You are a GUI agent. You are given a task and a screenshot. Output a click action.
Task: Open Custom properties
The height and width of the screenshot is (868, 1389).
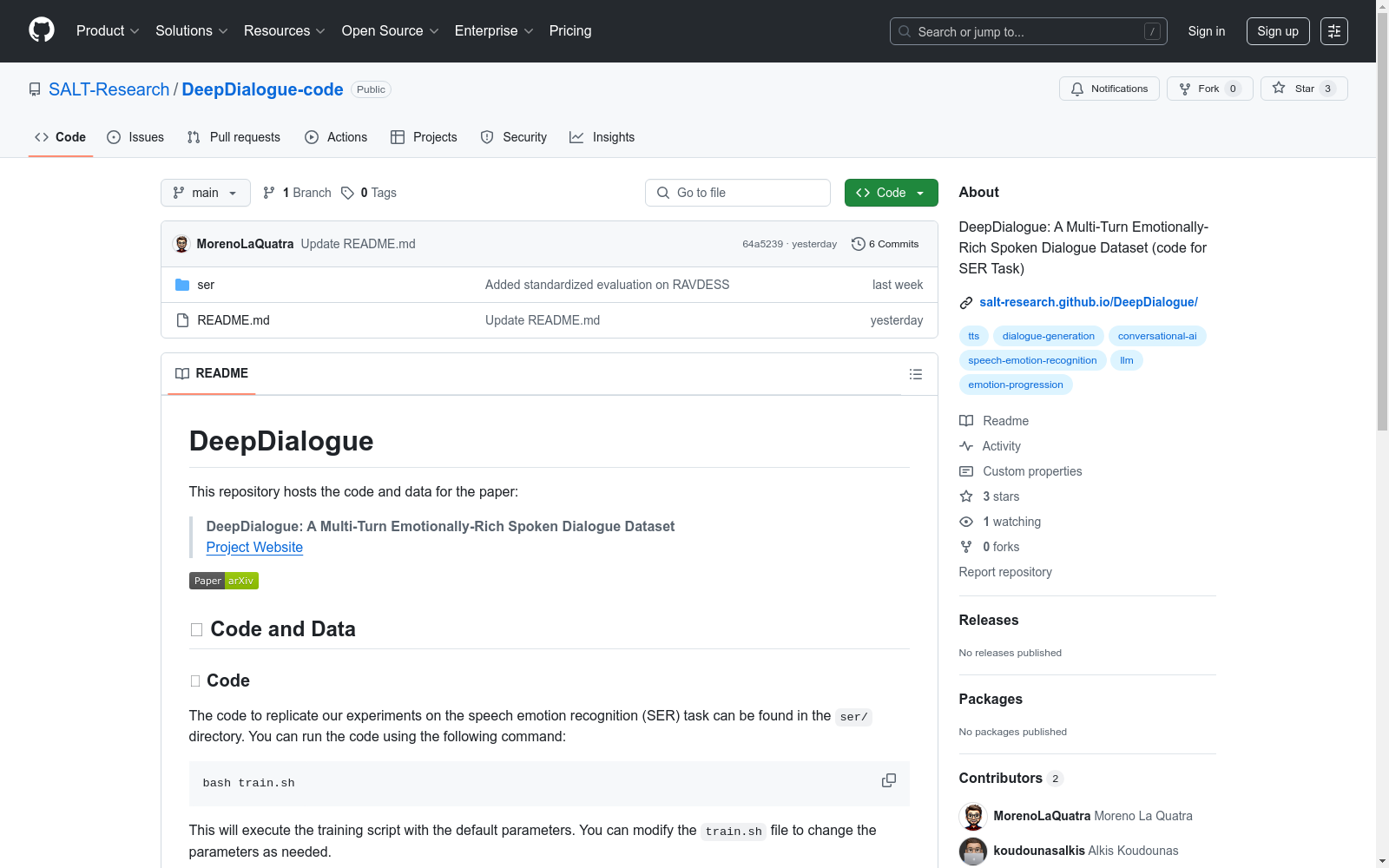tap(1021, 471)
